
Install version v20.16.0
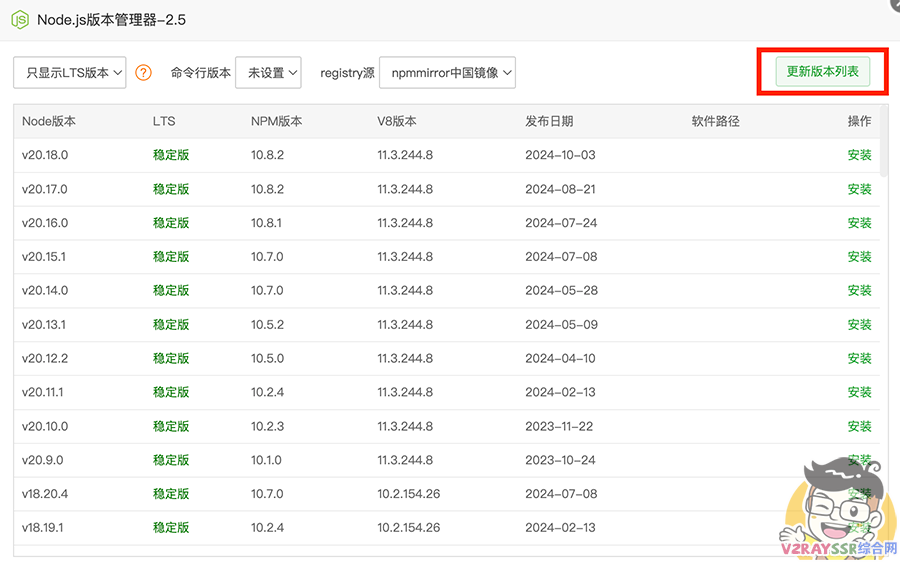click(x=859, y=223)
